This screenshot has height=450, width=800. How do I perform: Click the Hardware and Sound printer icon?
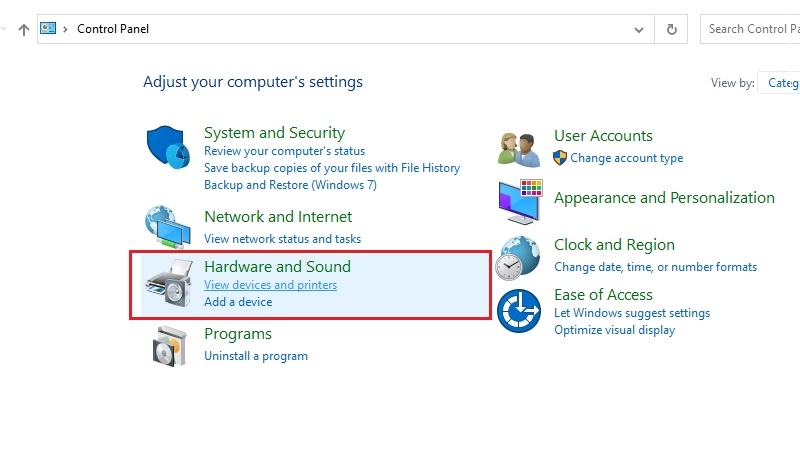coord(167,284)
